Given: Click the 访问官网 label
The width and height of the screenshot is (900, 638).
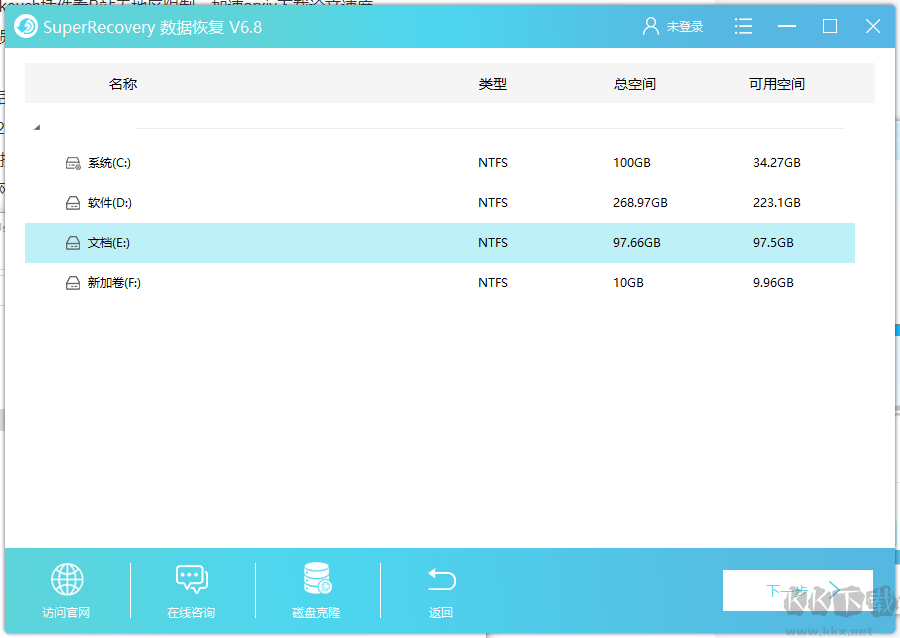Looking at the screenshot, I should tap(66, 613).
